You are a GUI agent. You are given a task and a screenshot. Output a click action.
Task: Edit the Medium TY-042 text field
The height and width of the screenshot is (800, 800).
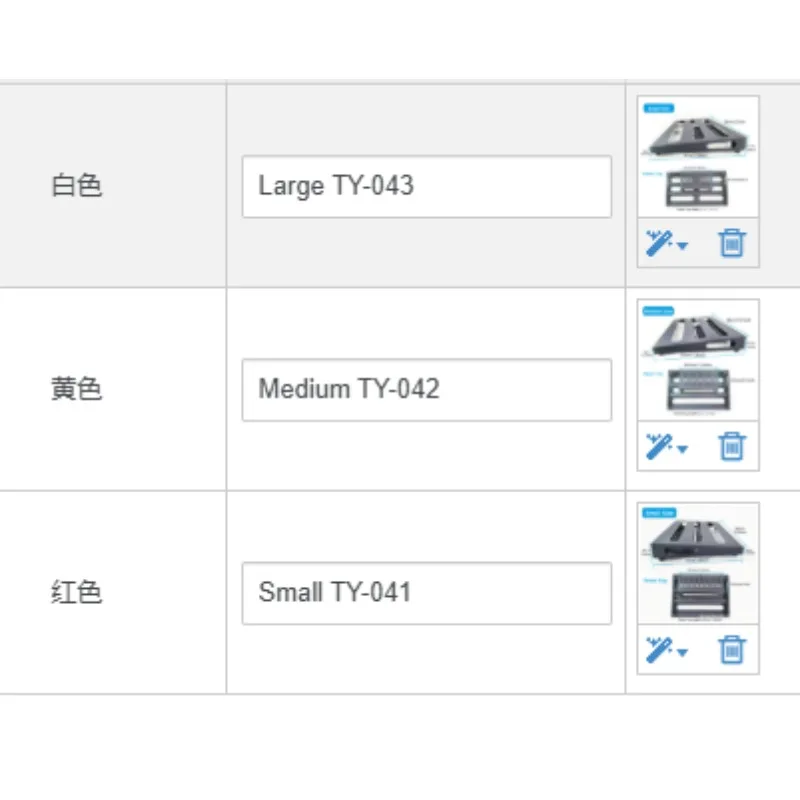[x=427, y=390]
